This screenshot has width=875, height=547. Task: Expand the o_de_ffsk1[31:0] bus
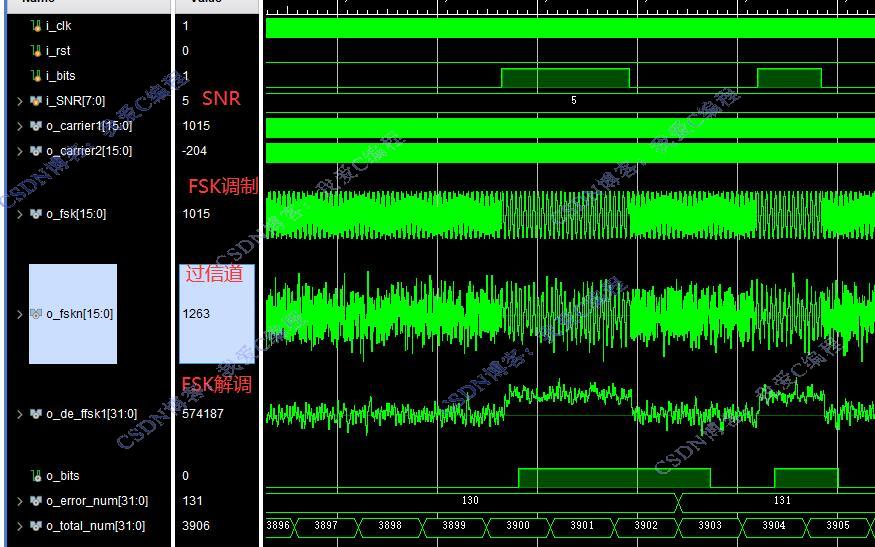20,414
